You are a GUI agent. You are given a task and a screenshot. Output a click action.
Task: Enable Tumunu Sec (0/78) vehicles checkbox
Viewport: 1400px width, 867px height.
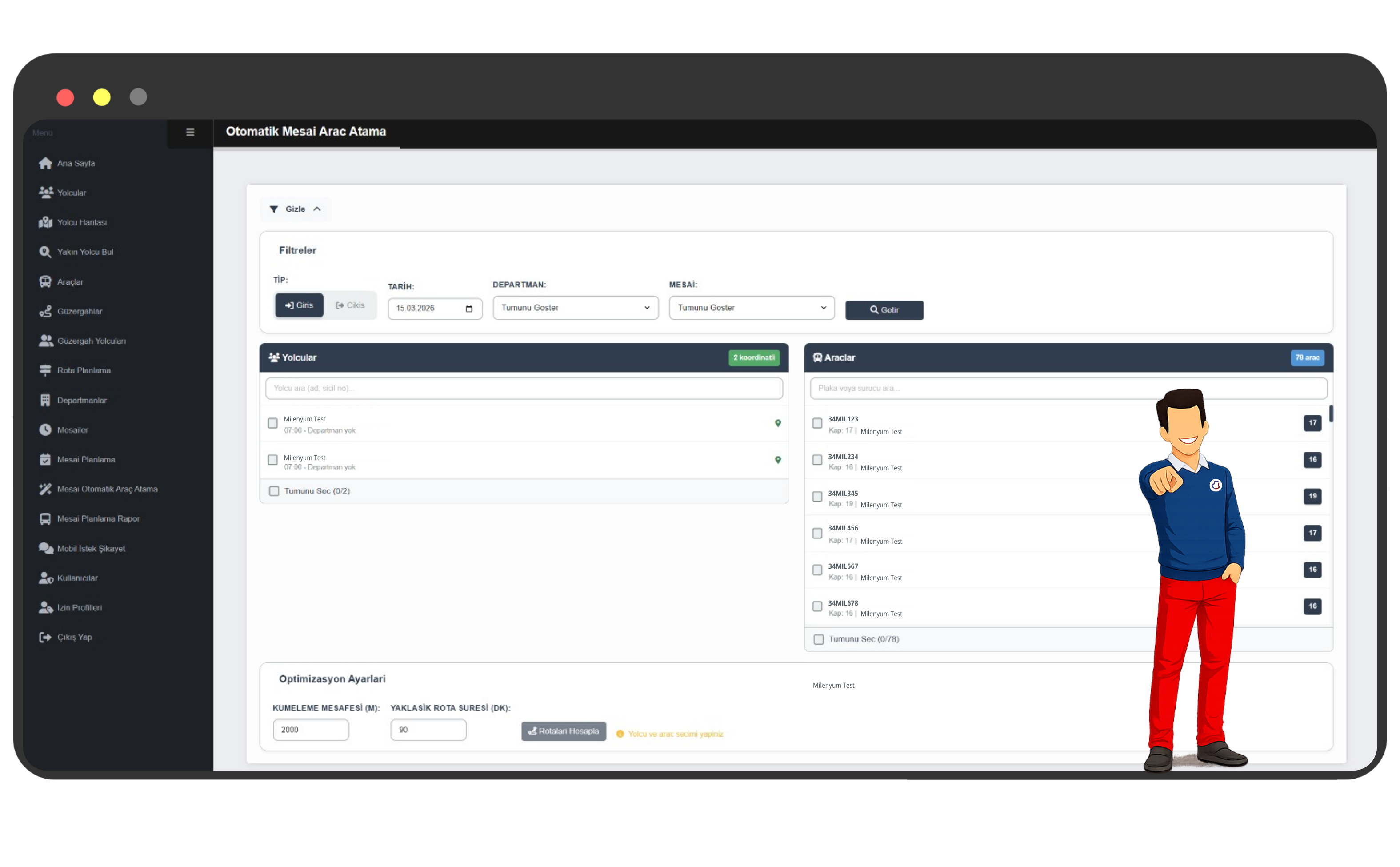point(818,639)
